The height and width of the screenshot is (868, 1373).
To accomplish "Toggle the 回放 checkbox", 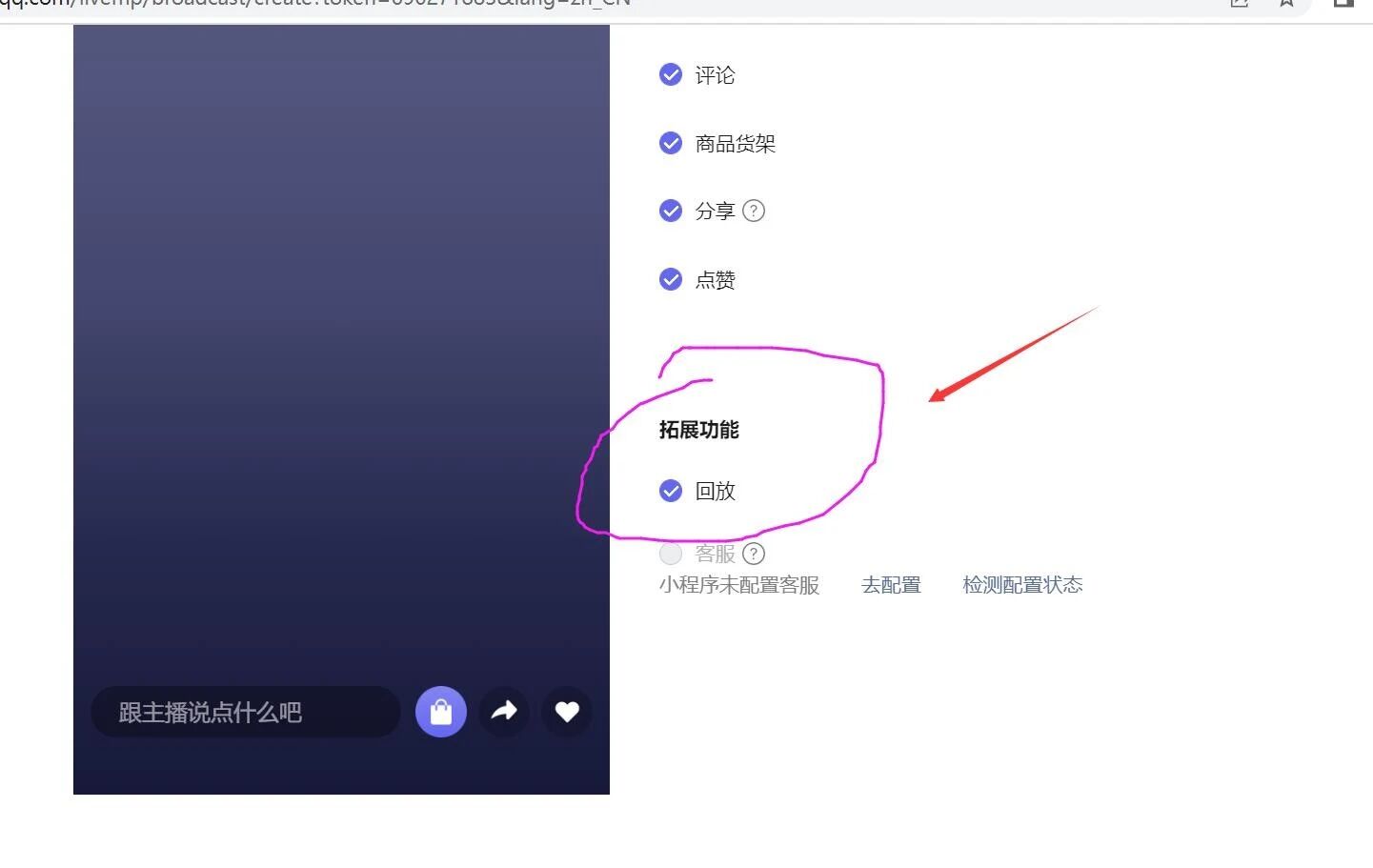I will coord(671,491).
